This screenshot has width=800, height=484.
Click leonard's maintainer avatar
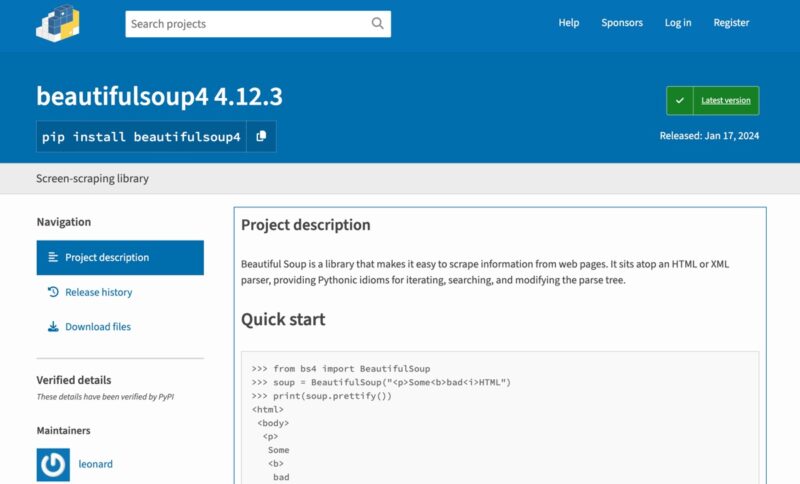[53, 465]
